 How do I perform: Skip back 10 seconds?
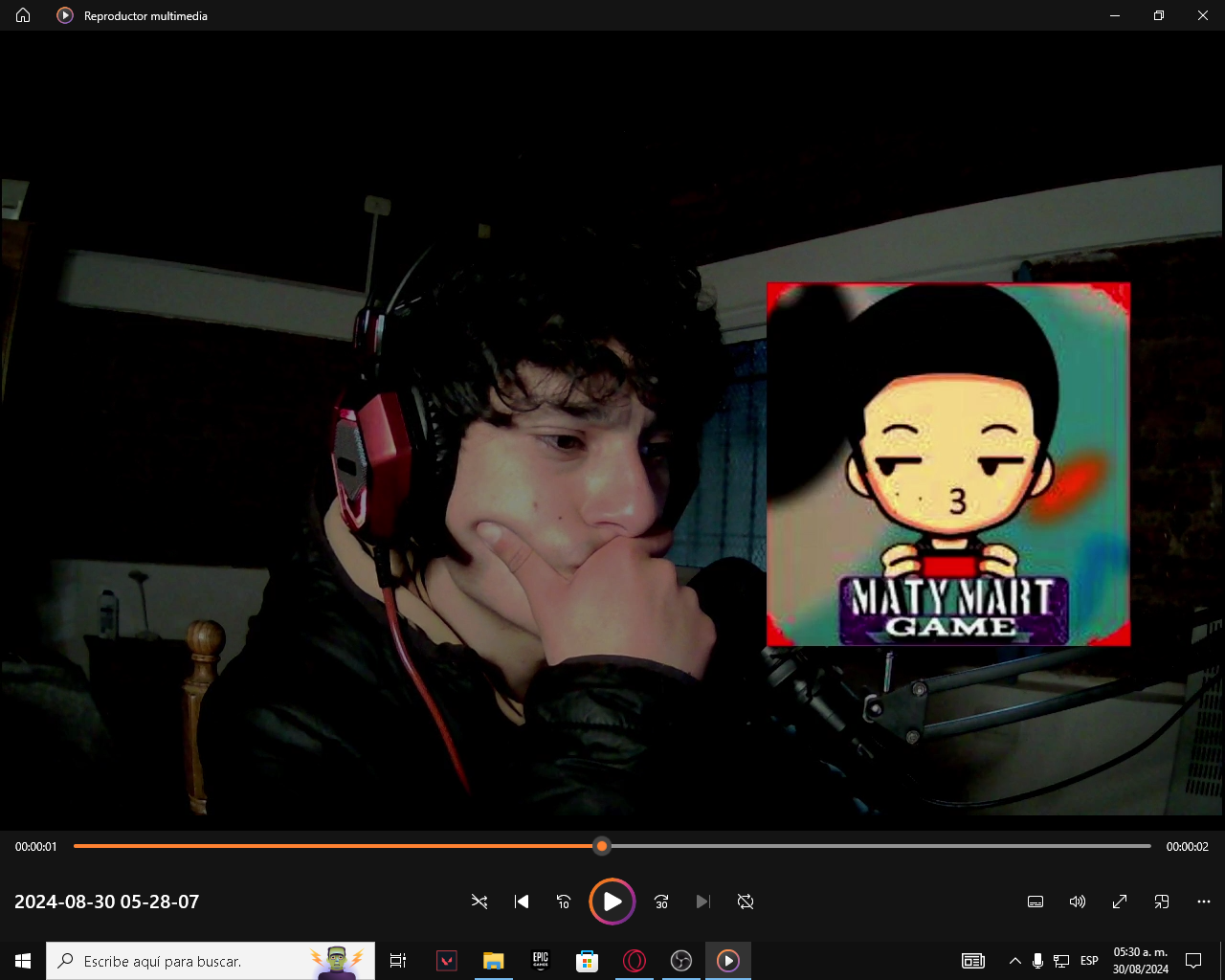pos(564,902)
